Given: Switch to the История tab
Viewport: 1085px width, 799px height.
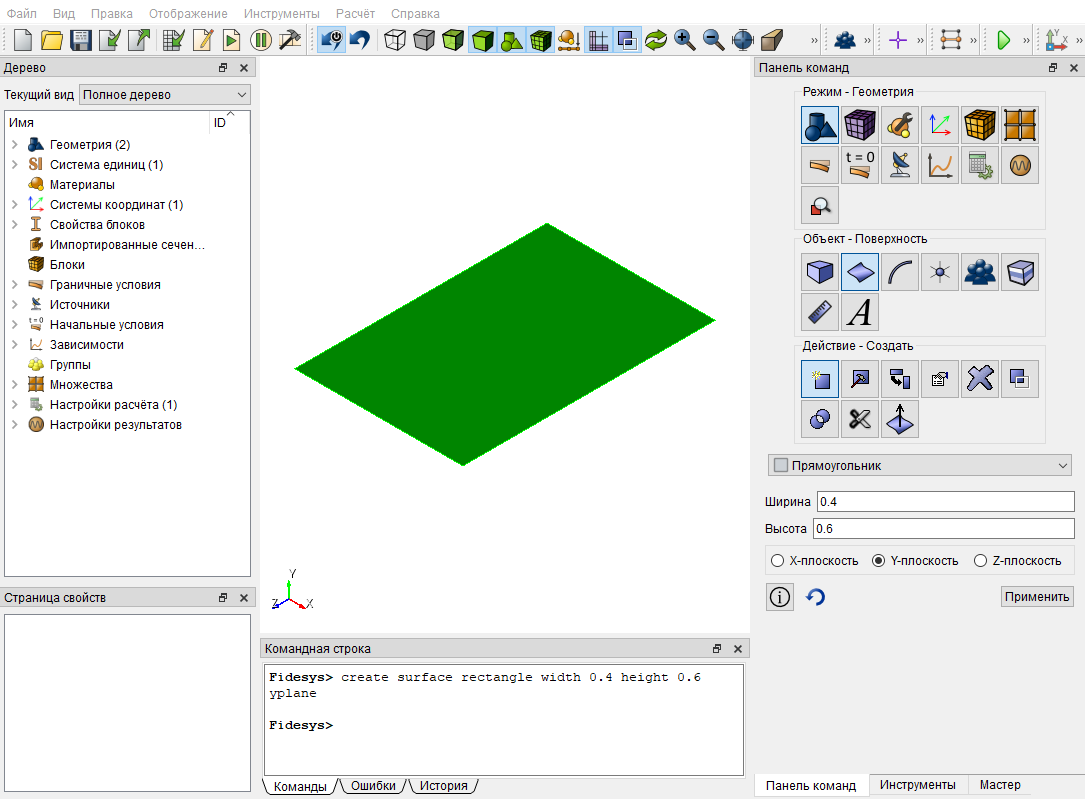Looking at the screenshot, I should point(444,786).
